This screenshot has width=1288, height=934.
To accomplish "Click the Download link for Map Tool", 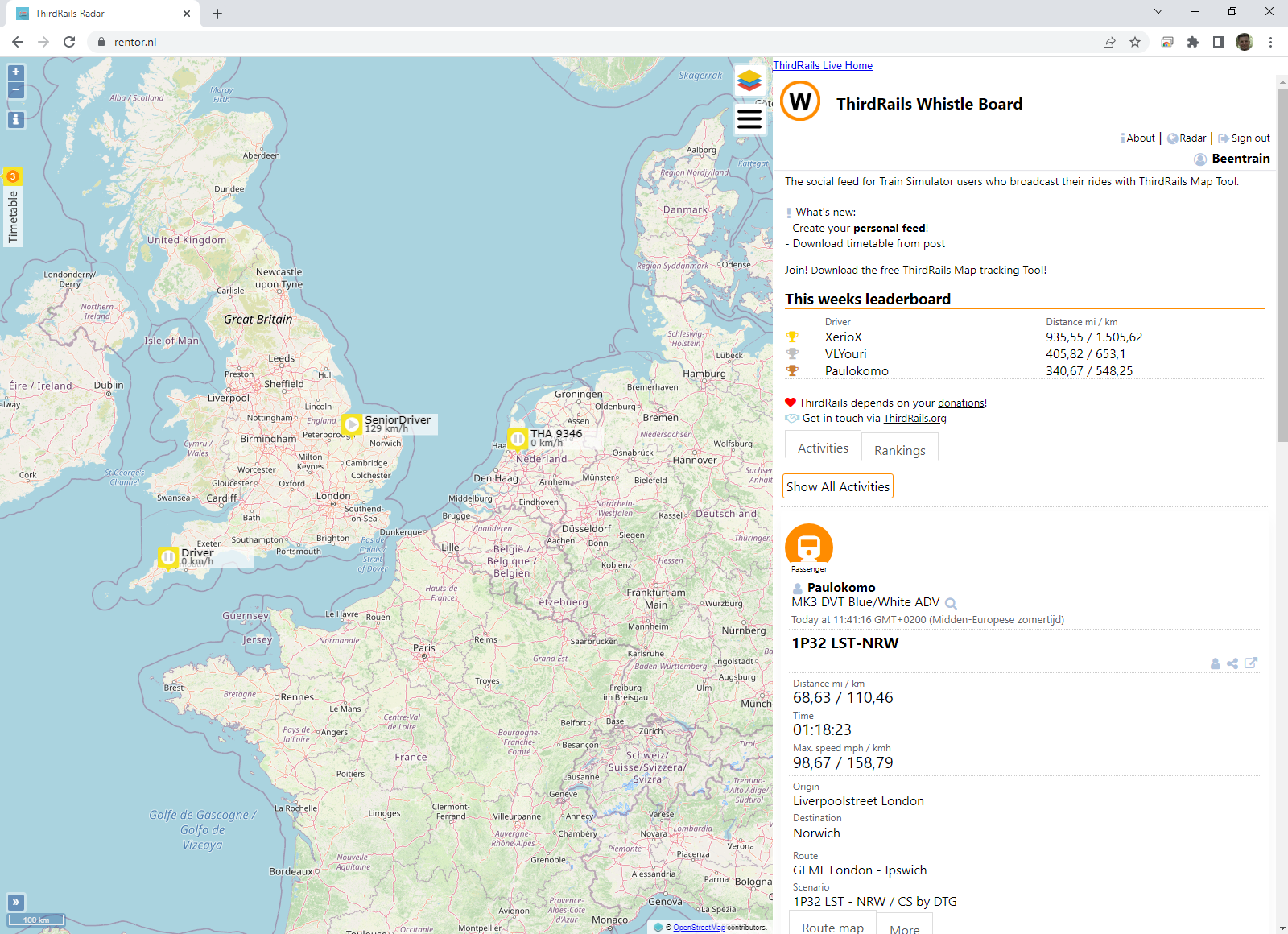I will [834, 271].
